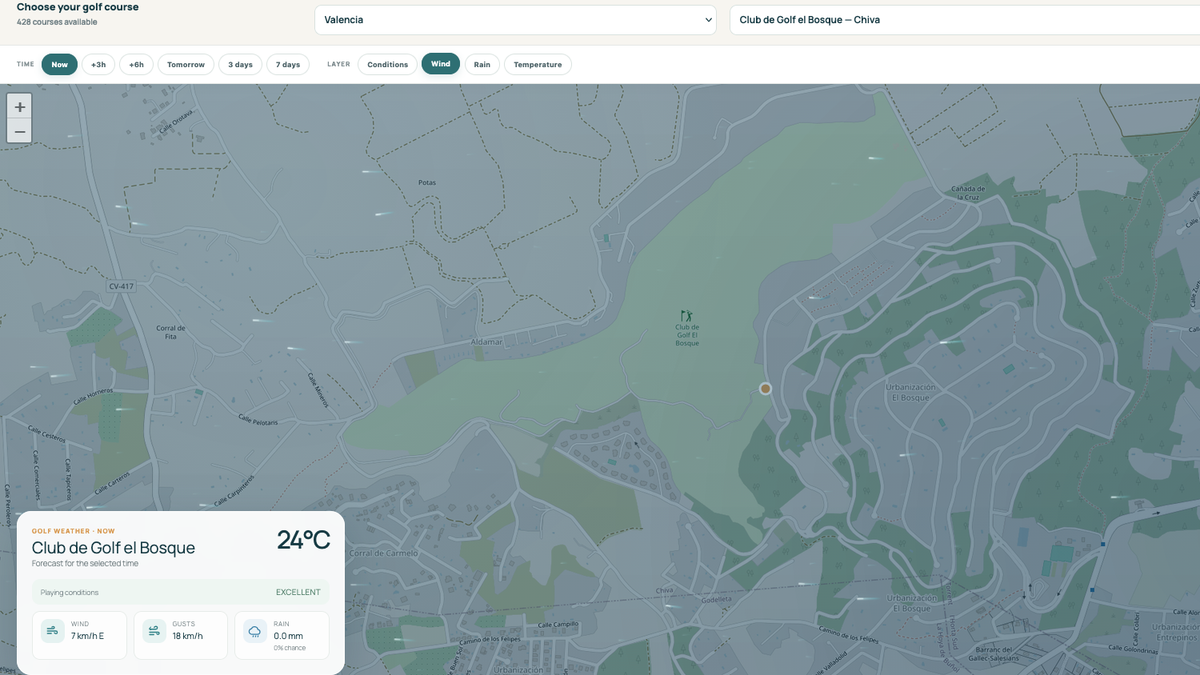
Task: Click the golfer icon on Club de Golf El Bosque
Action: click(686, 316)
